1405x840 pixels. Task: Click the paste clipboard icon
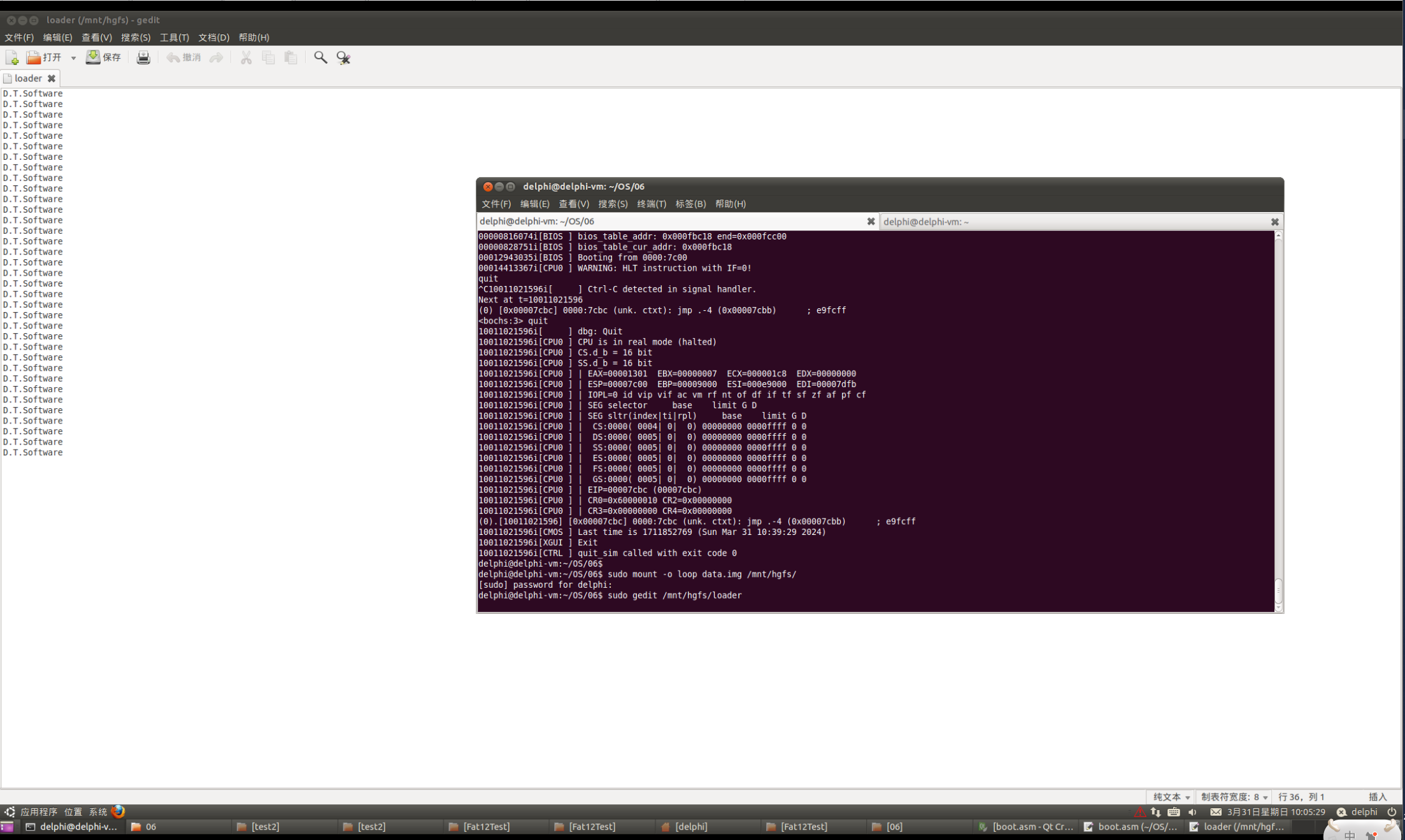[x=290, y=58]
